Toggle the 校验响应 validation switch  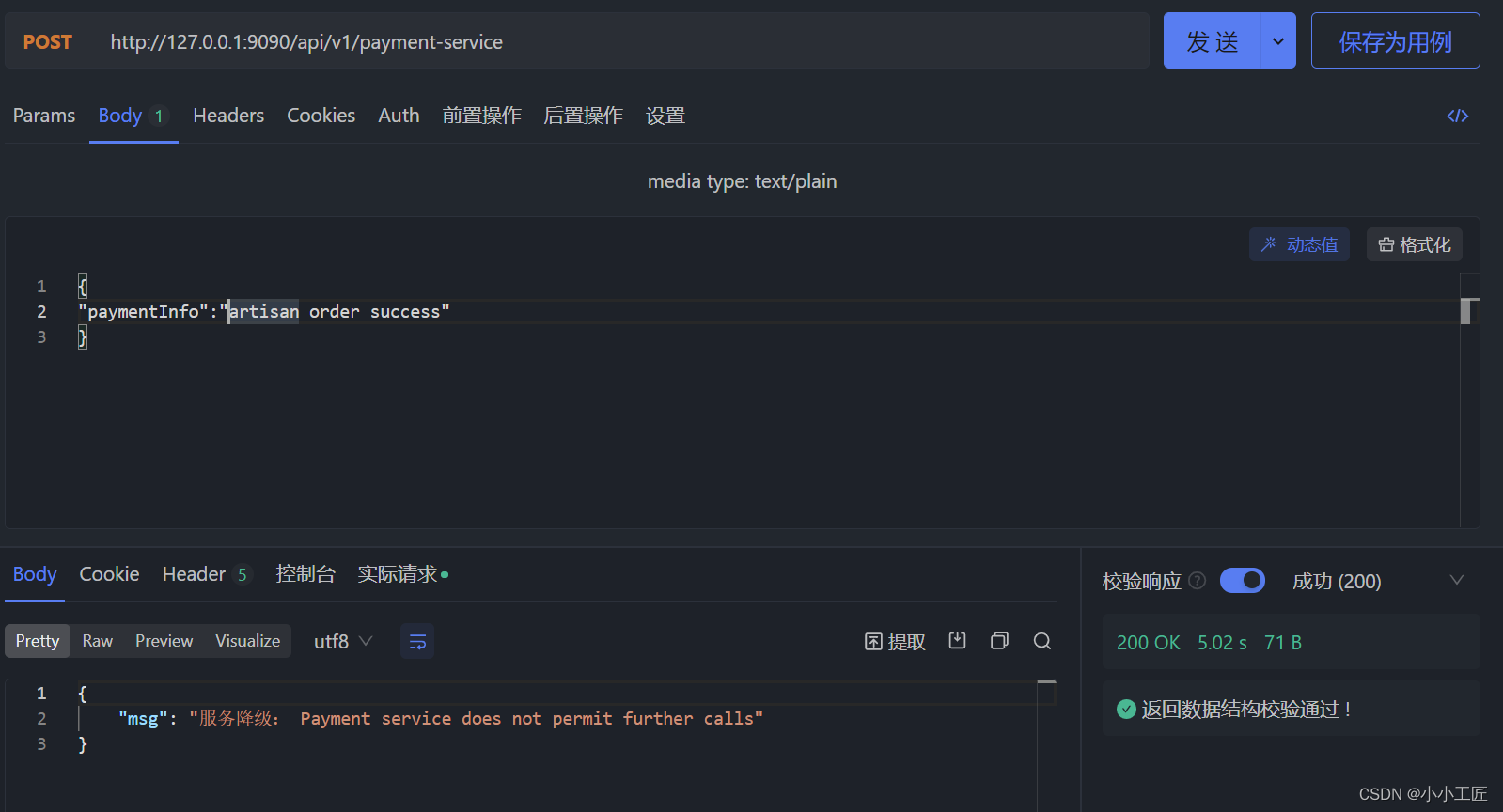point(1242,581)
